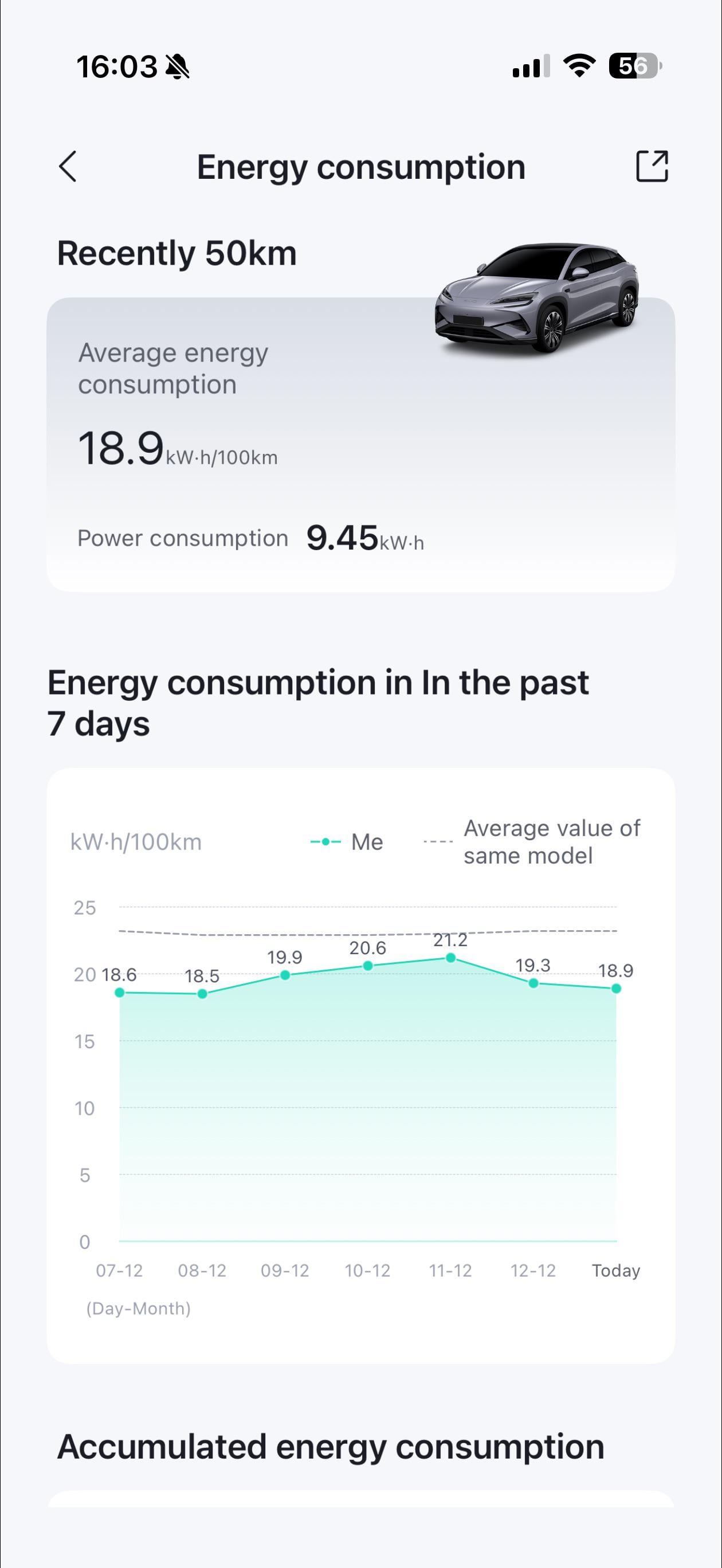Tap the Today data point 18.9
Screen dimensions: 722x1568
pos(616,989)
